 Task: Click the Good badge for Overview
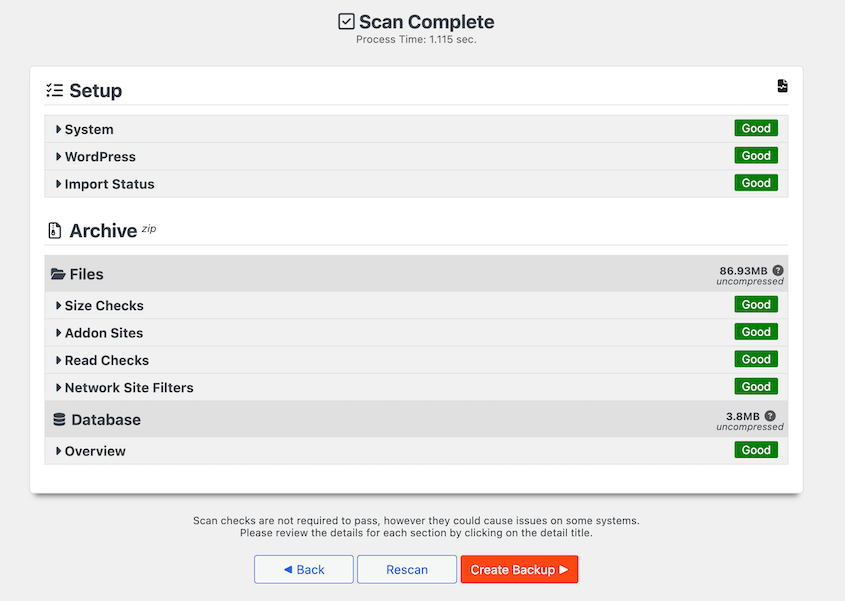[756, 450]
